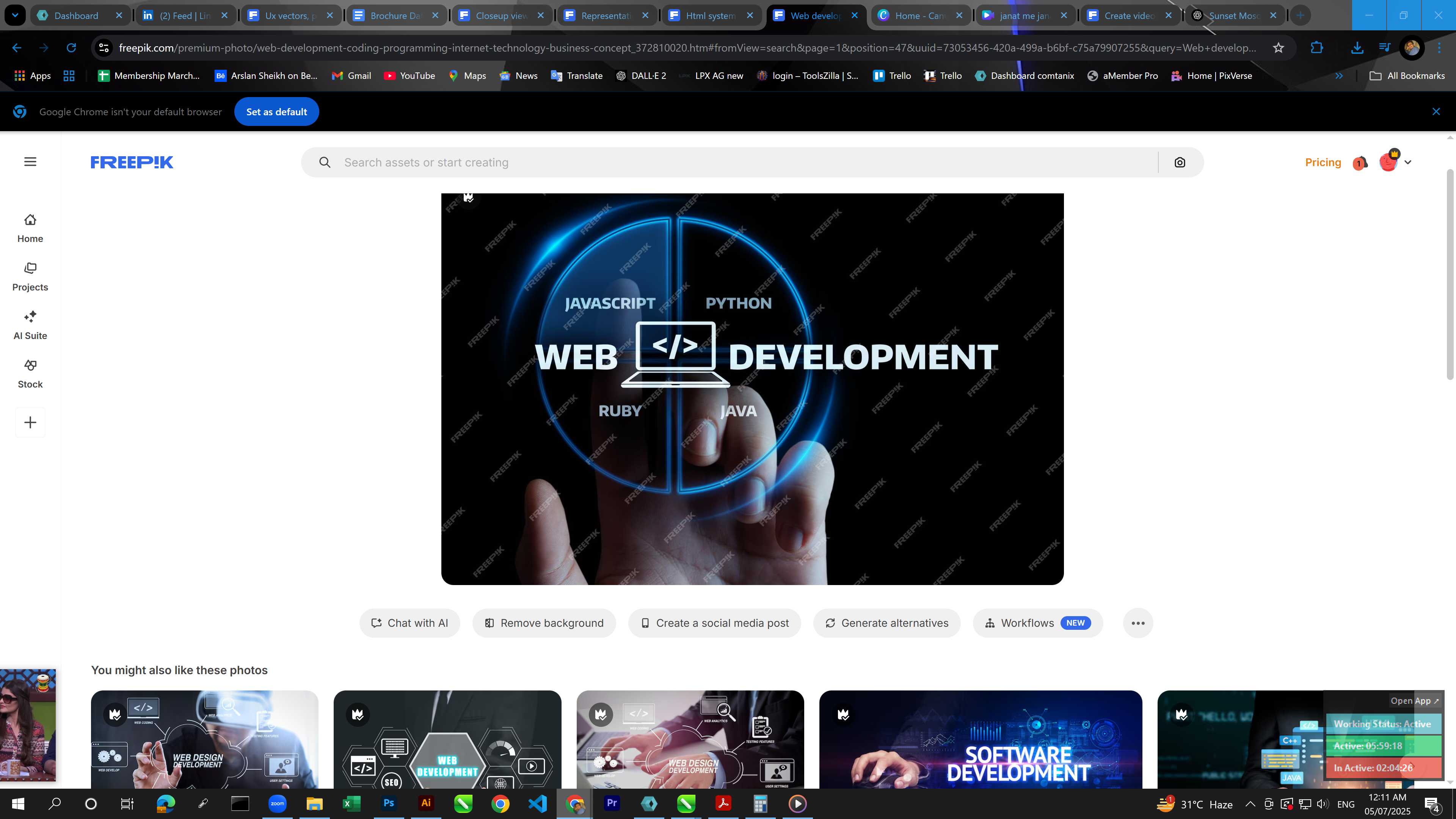Open All Bookmarks folder
Viewport: 1456px width, 819px height.
click(1407, 76)
